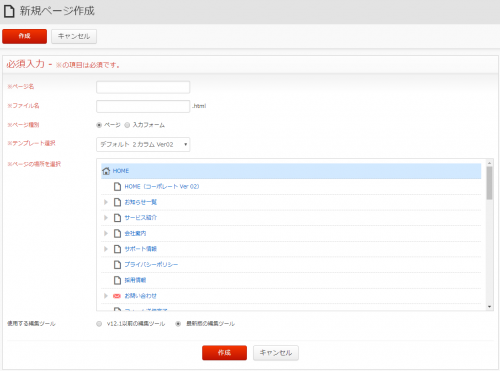
Task: Click the bottom キャンセル button
Action: point(276,353)
